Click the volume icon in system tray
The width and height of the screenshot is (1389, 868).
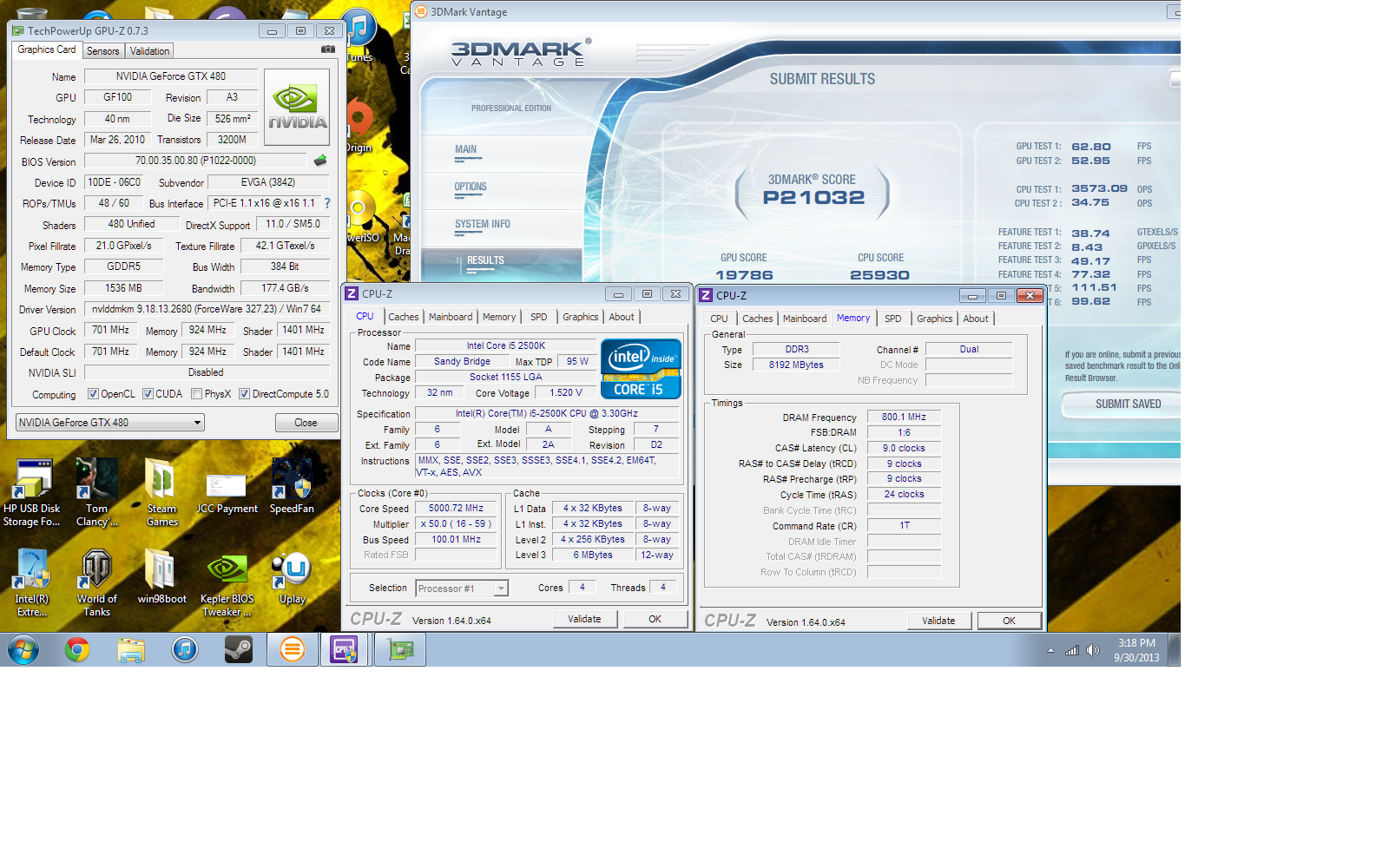[1093, 650]
